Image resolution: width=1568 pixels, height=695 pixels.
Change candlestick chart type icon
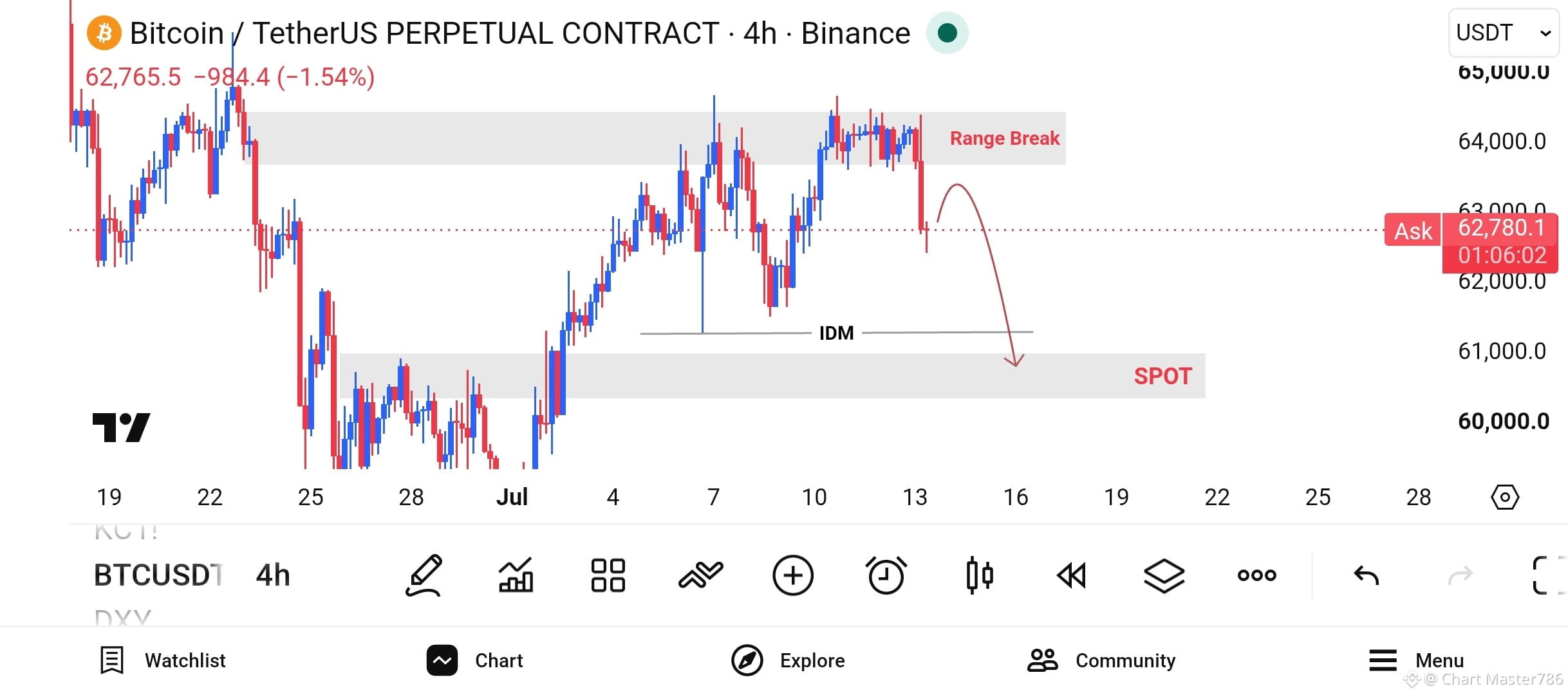pos(979,575)
